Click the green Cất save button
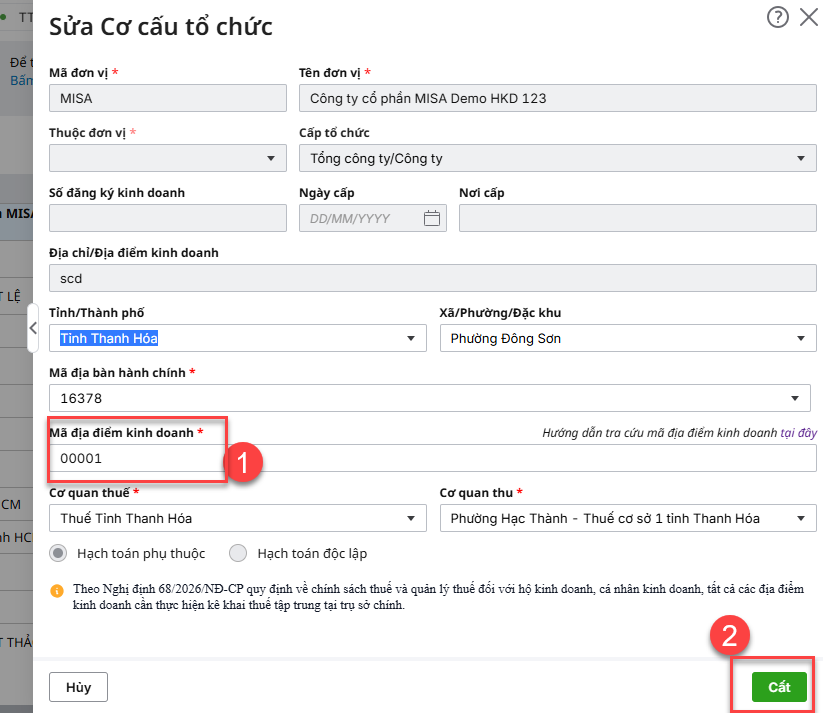 (778, 687)
